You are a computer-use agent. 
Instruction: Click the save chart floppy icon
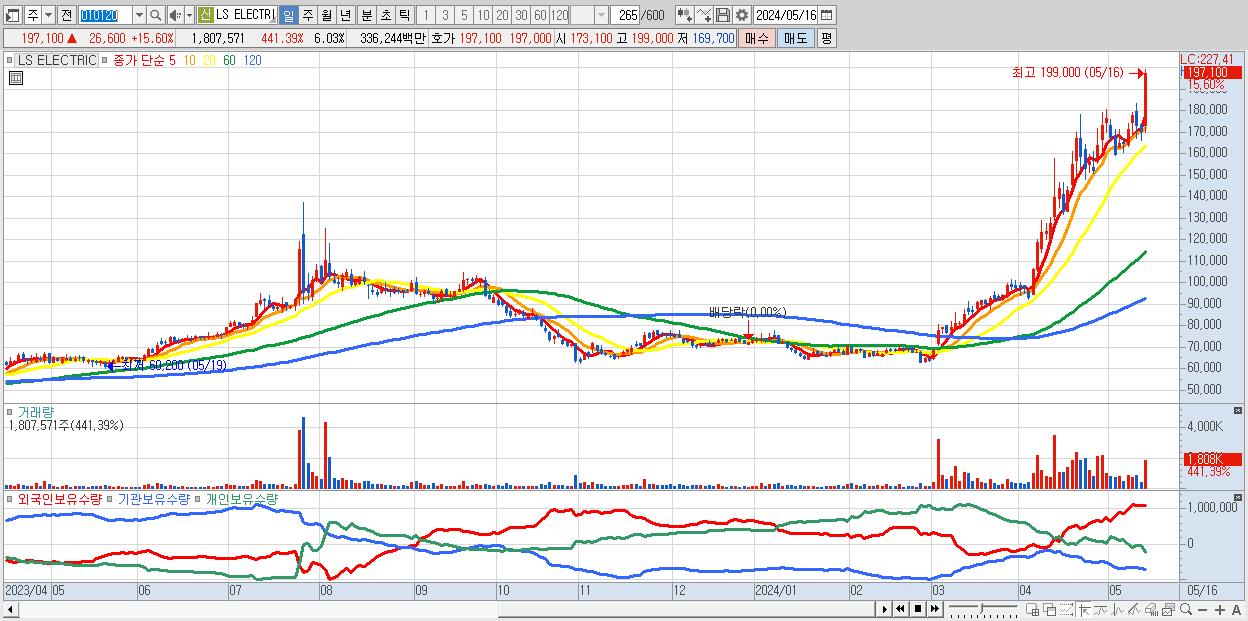point(723,15)
